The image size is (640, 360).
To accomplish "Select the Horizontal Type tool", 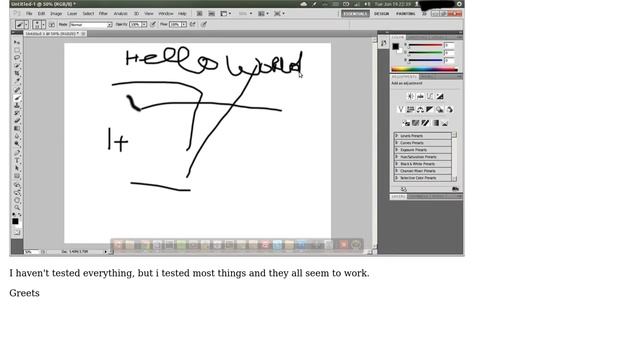I will (17, 160).
